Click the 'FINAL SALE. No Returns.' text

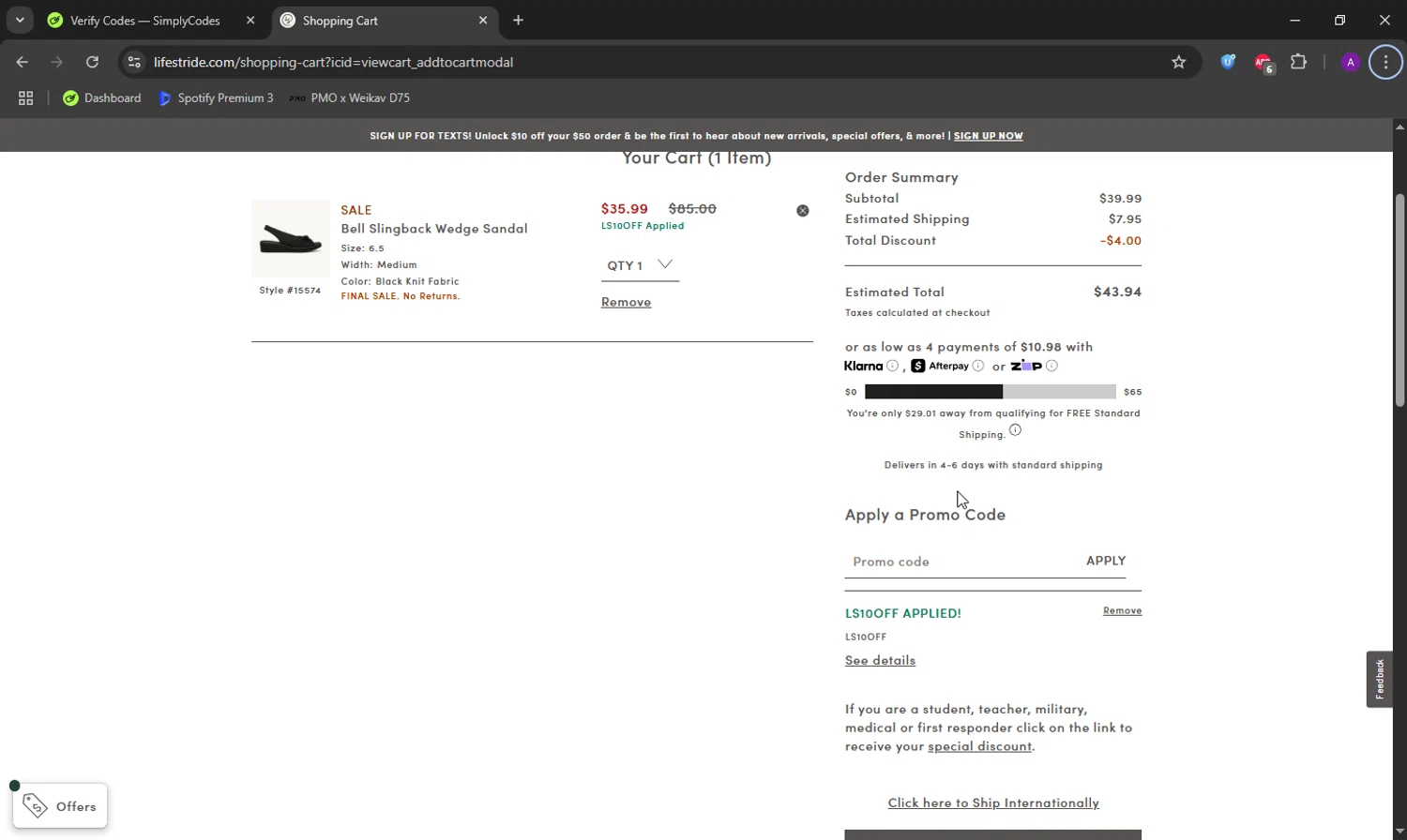(401, 296)
